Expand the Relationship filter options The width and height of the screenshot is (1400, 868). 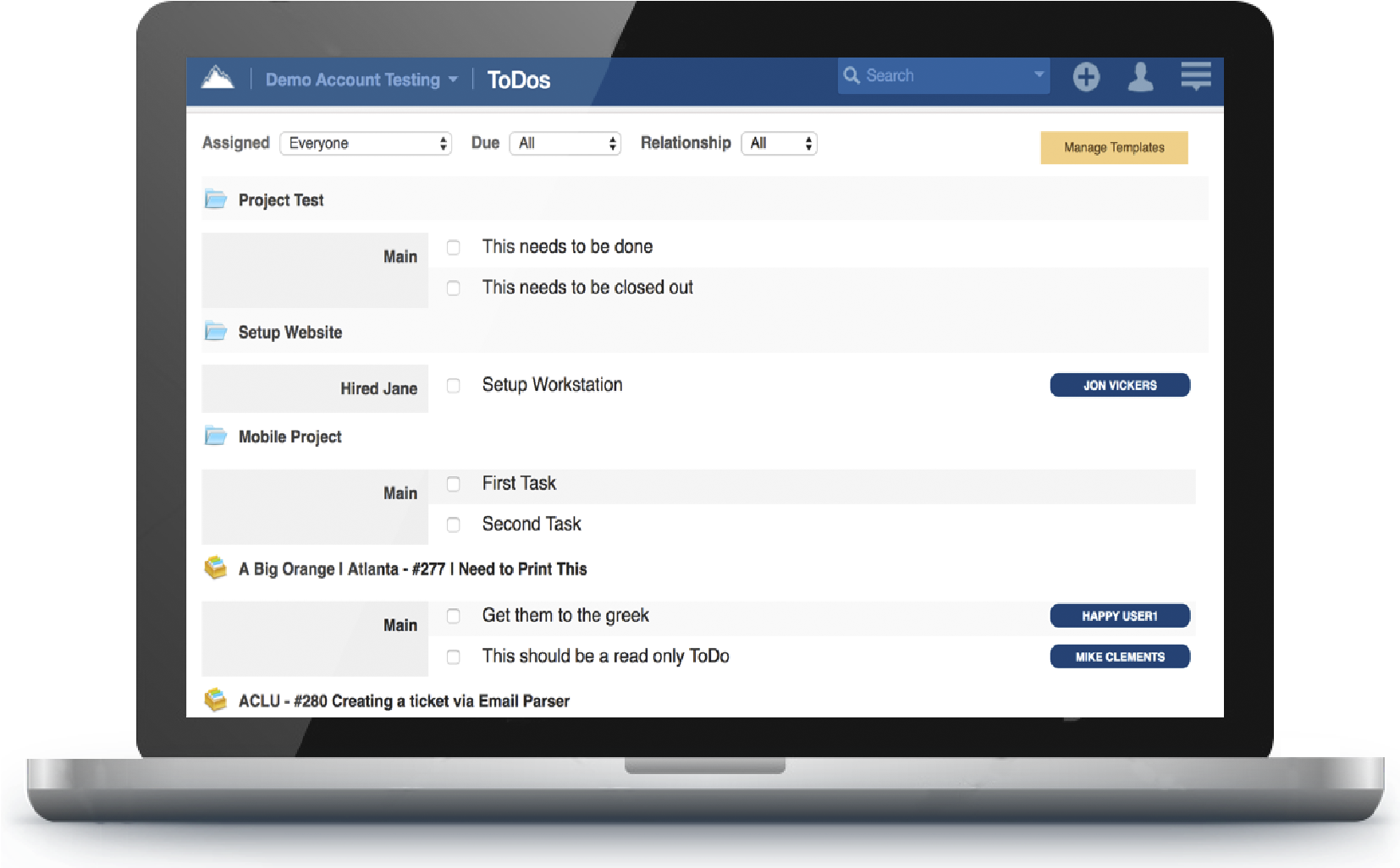pyautogui.click(x=778, y=143)
